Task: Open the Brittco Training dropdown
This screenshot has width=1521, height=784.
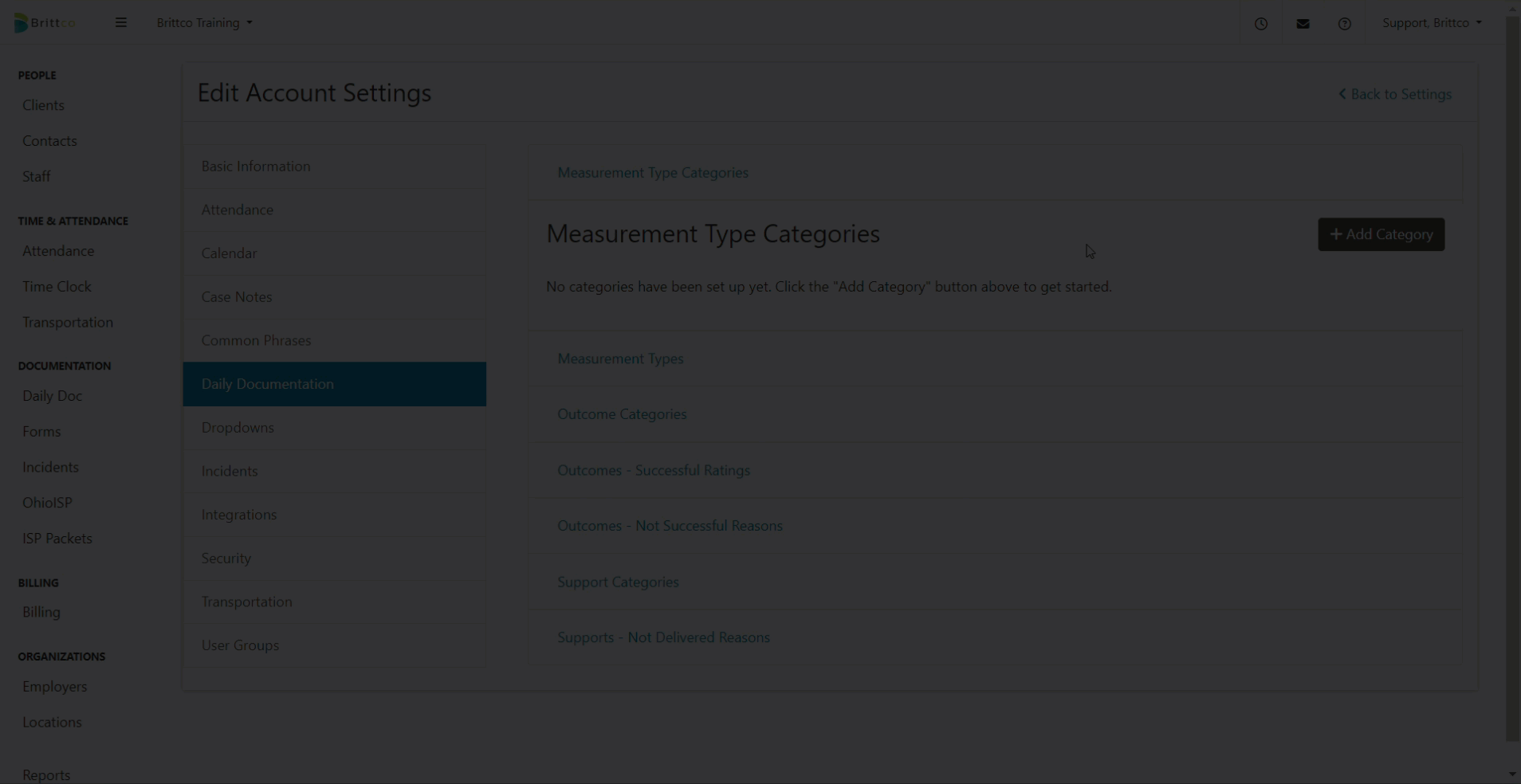Action: (204, 22)
